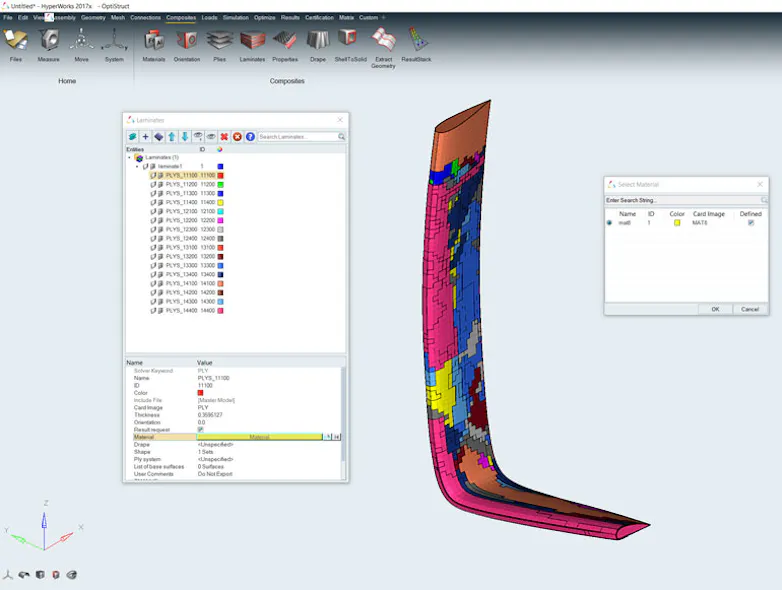Open the Plies tool icon
Screen dimensions: 782x590
(x=219, y=40)
